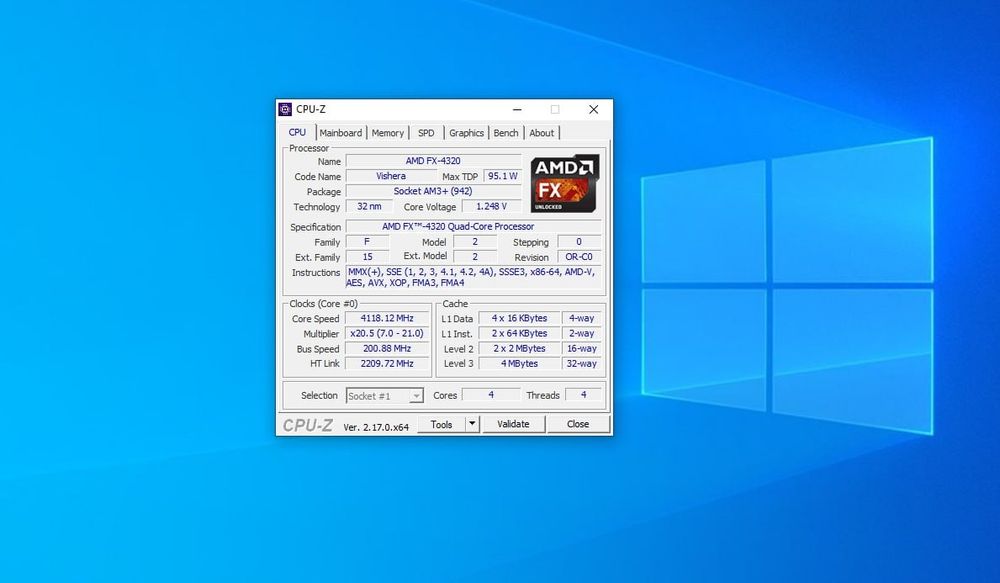Viewport: 1000px width, 583px height.
Task: Open the Tools dropdown arrow
Action: point(472,424)
